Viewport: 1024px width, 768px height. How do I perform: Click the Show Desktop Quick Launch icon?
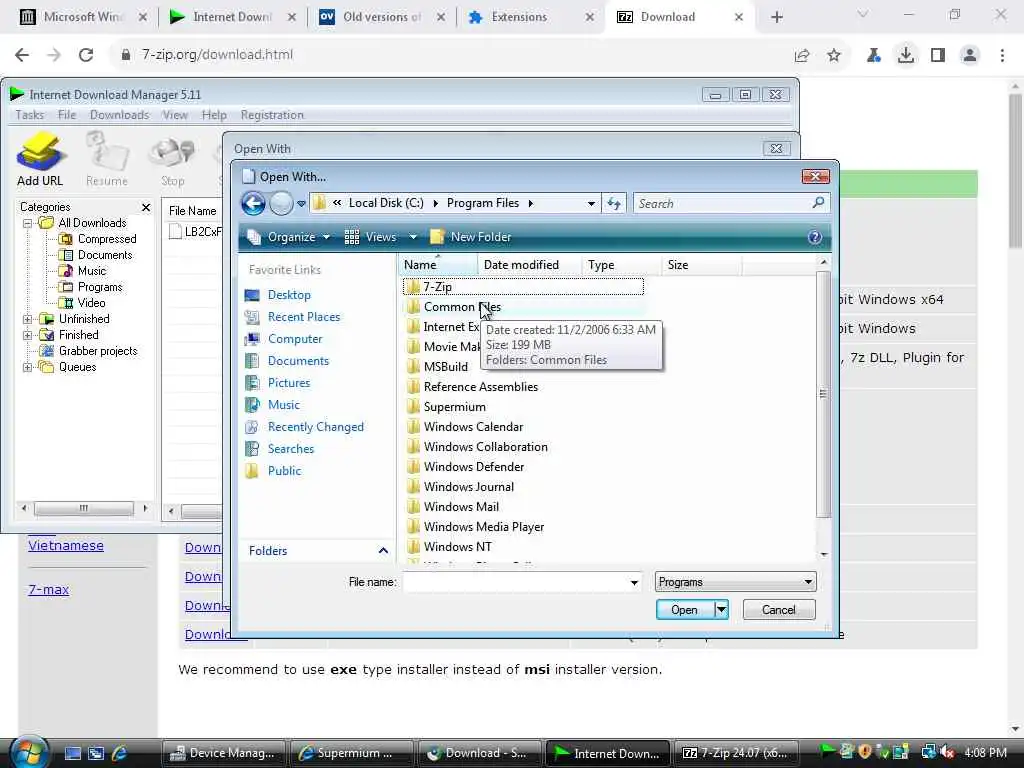(x=72, y=753)
